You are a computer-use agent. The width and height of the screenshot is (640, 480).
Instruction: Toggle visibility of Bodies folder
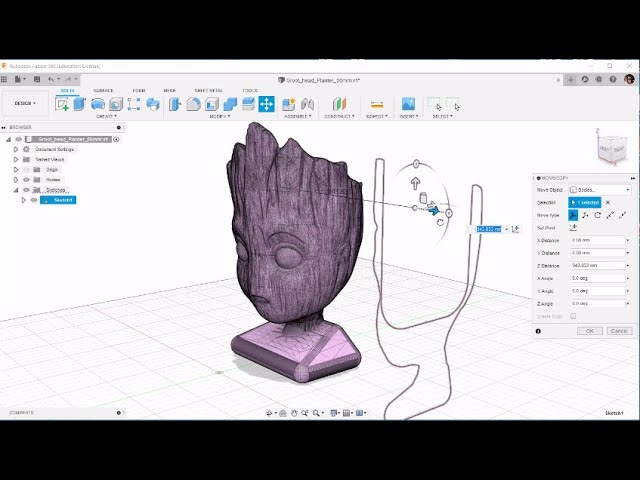[x=27, y=180]
